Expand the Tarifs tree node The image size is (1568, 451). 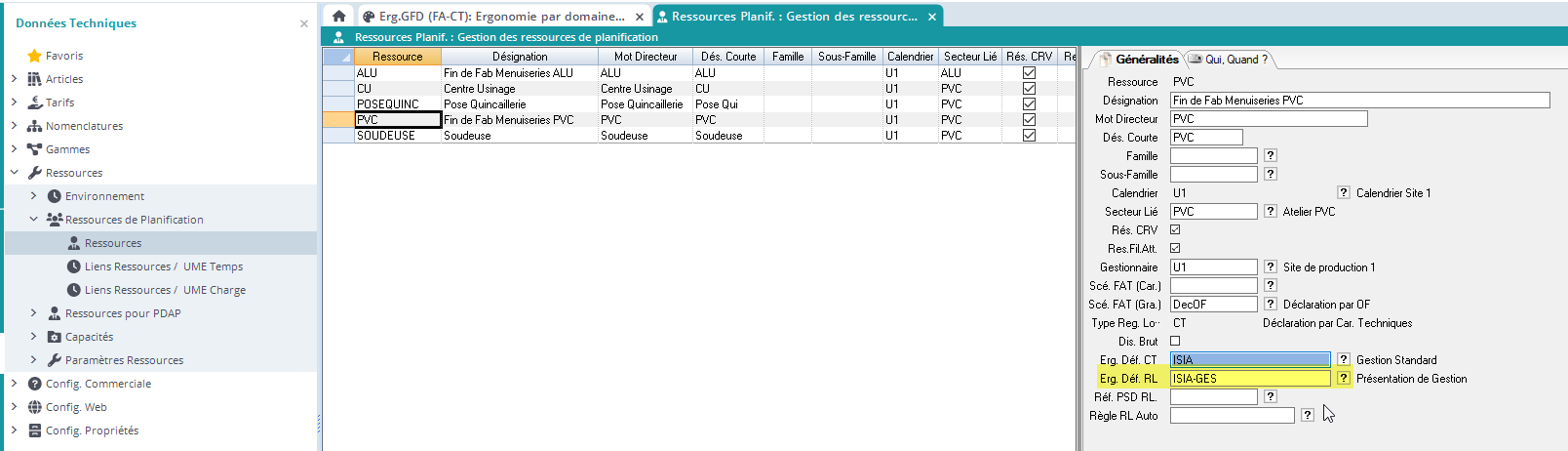pyautogui.click(x=14, y=102)
